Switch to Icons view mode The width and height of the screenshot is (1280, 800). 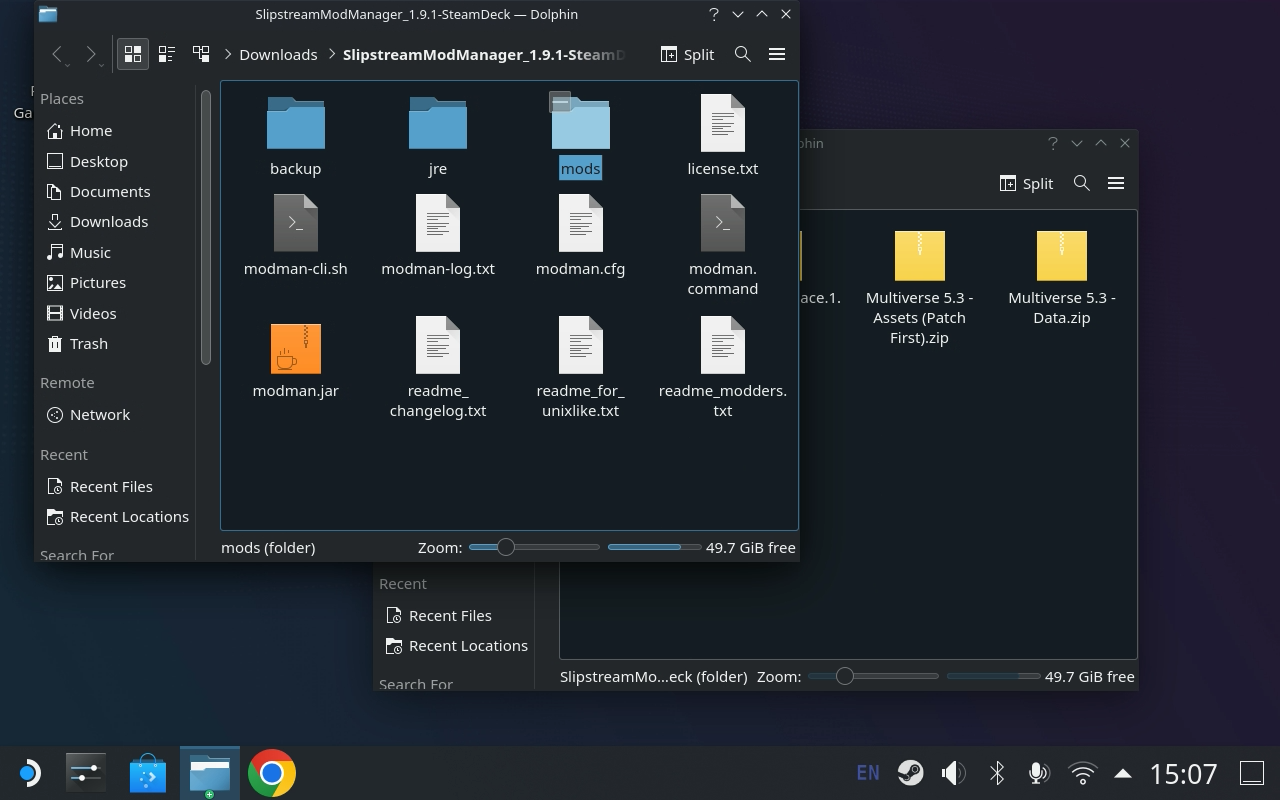click(133, 54)
